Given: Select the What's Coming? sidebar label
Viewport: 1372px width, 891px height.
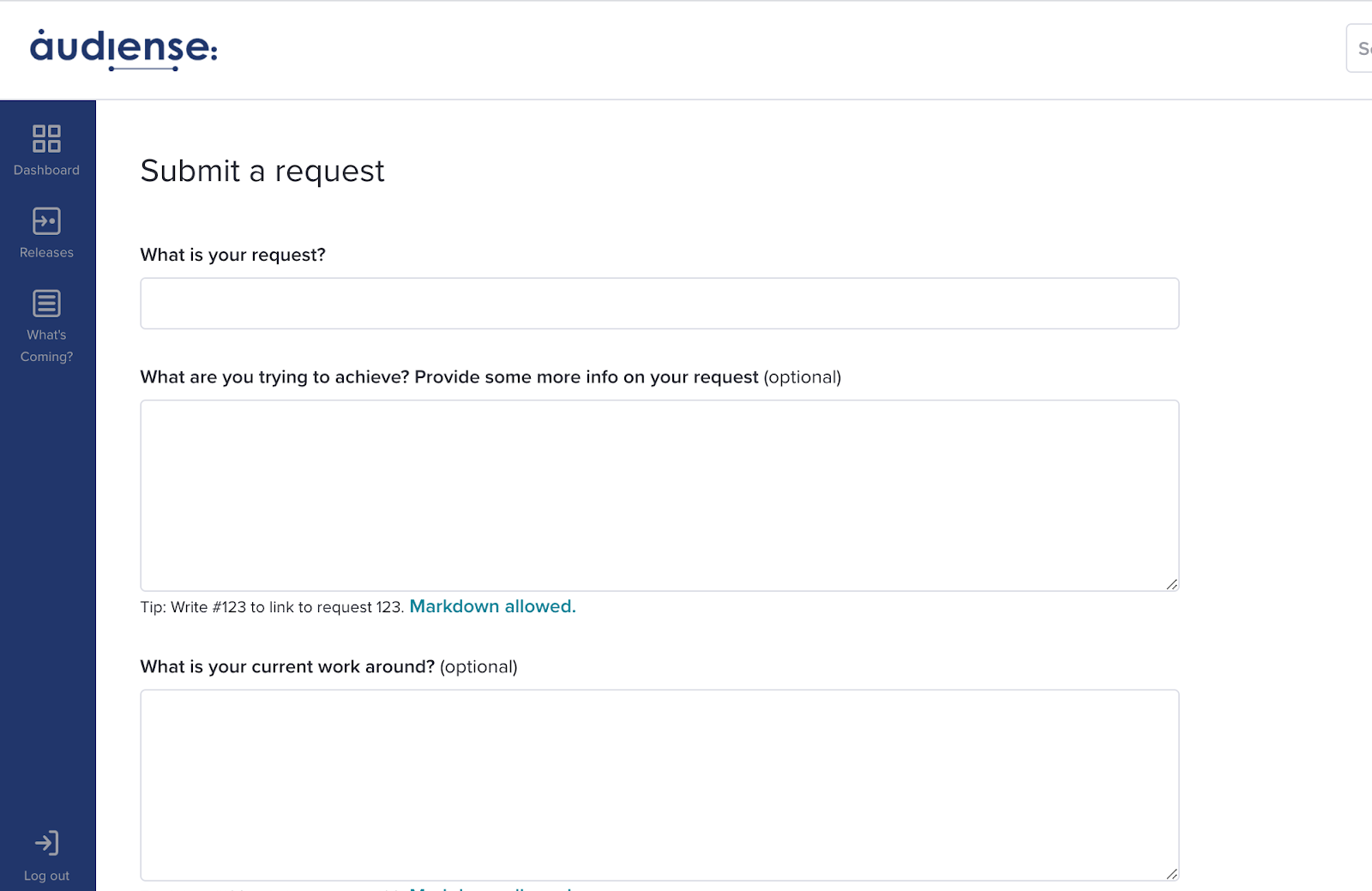Looking at the screenshot, I should pos(46,346).
